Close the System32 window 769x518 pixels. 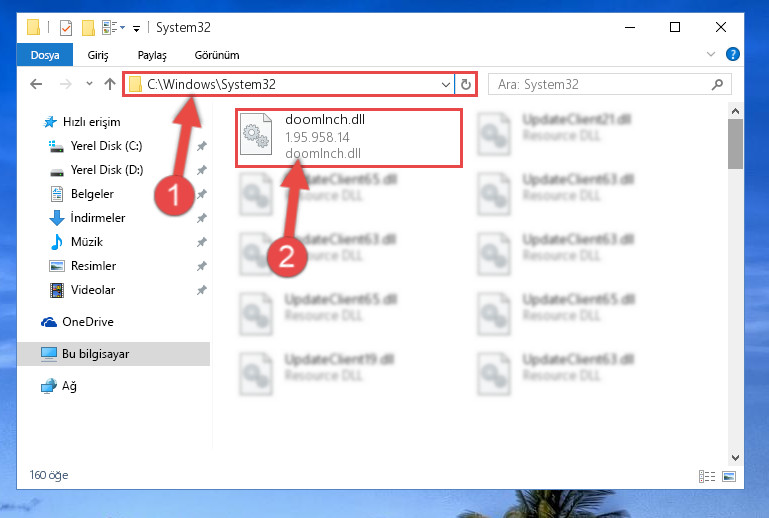pos(720,27)
